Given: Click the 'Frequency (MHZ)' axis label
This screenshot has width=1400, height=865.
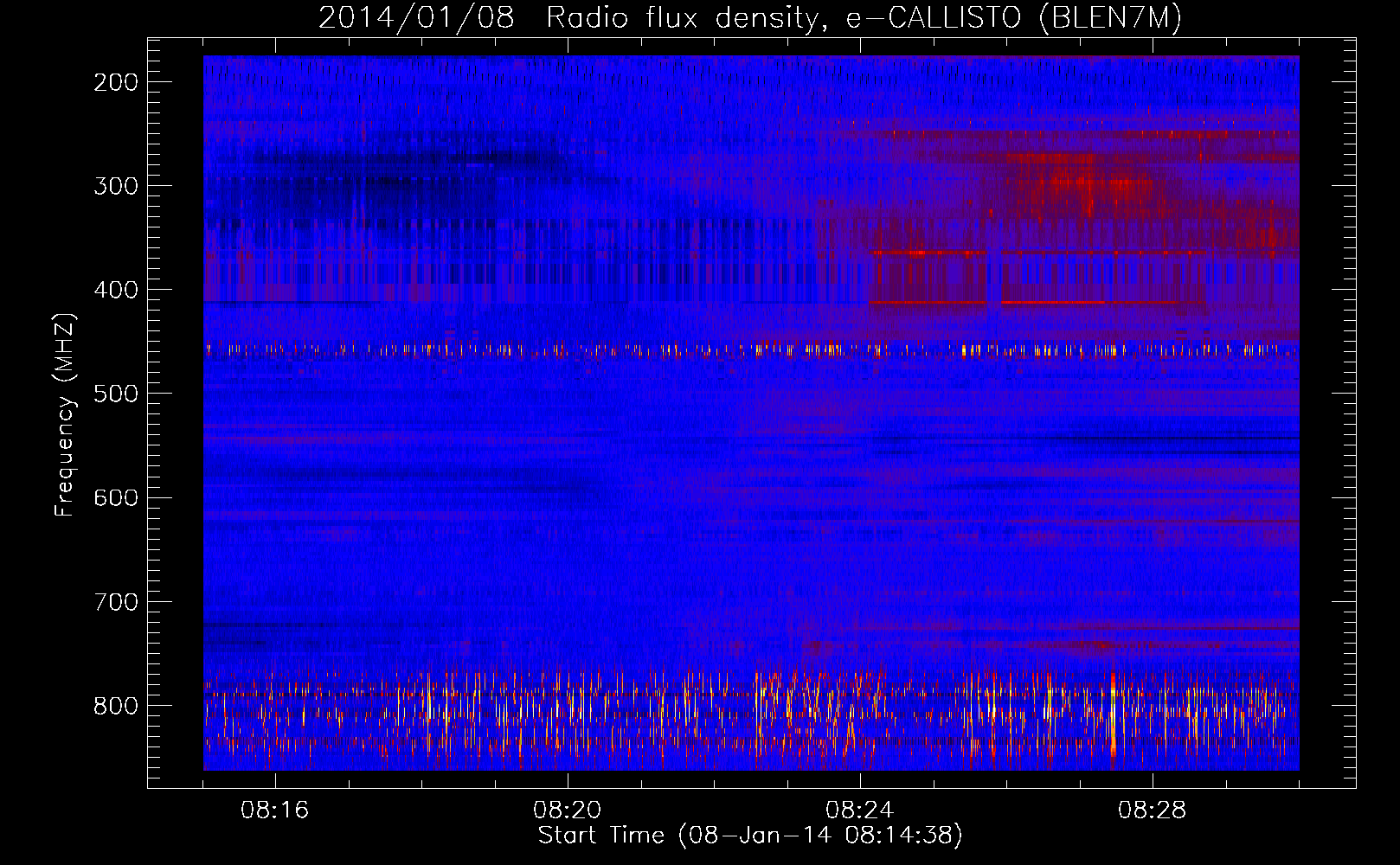Looking at the screenshot, I should [x=65, y=415].
